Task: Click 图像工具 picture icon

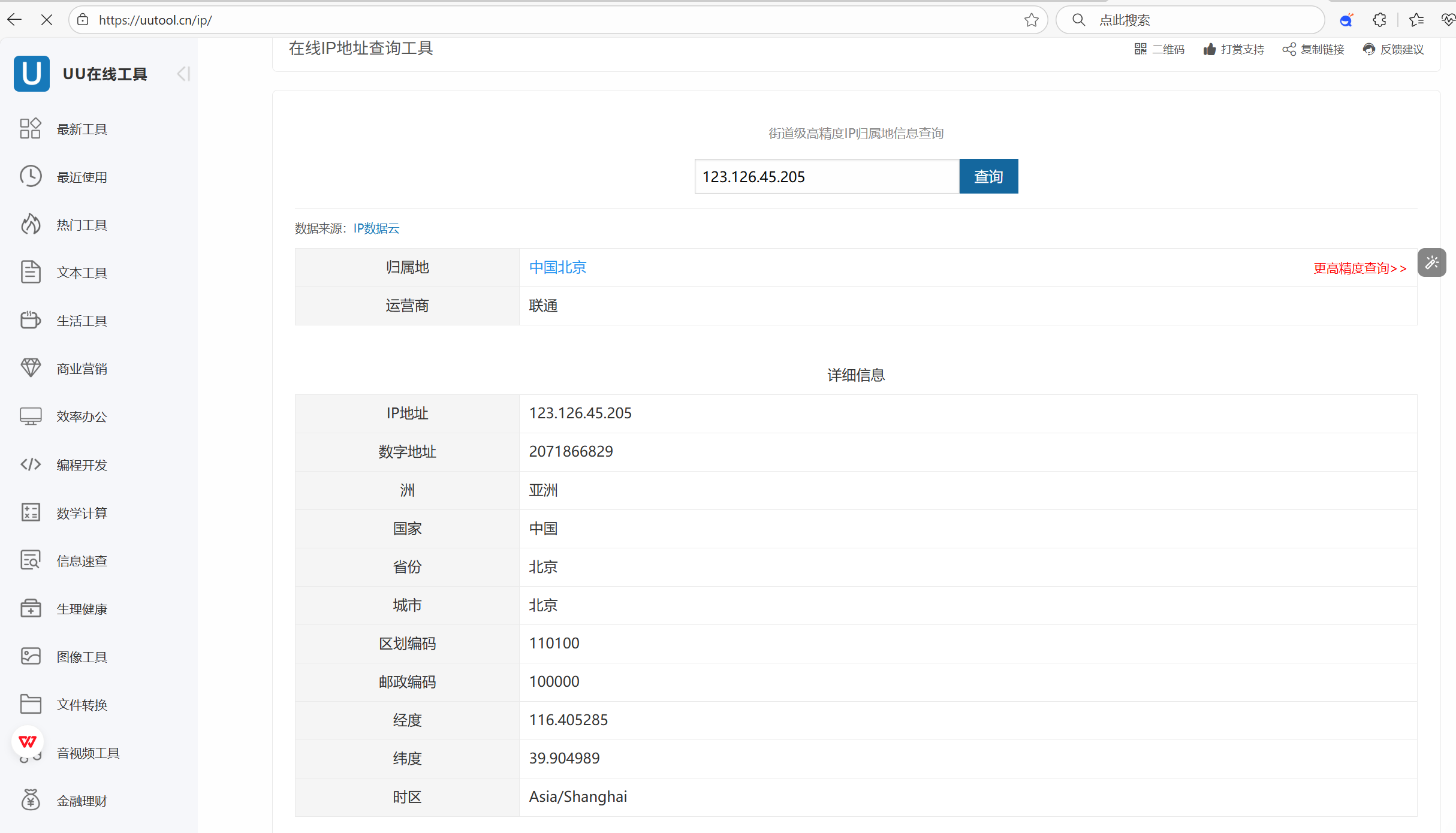Action: tap(30, 656)
